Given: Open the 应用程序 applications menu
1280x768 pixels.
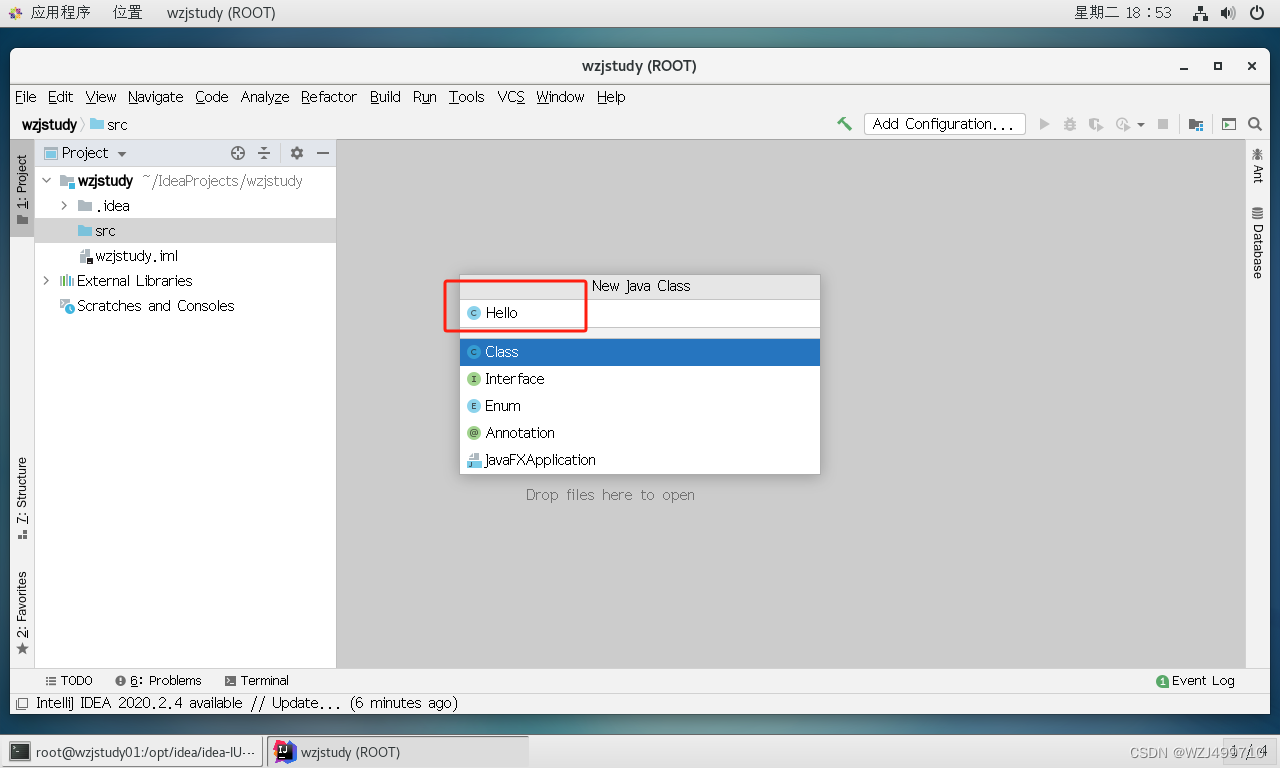Looking at the screenshot, I should (x=50, y=12).
